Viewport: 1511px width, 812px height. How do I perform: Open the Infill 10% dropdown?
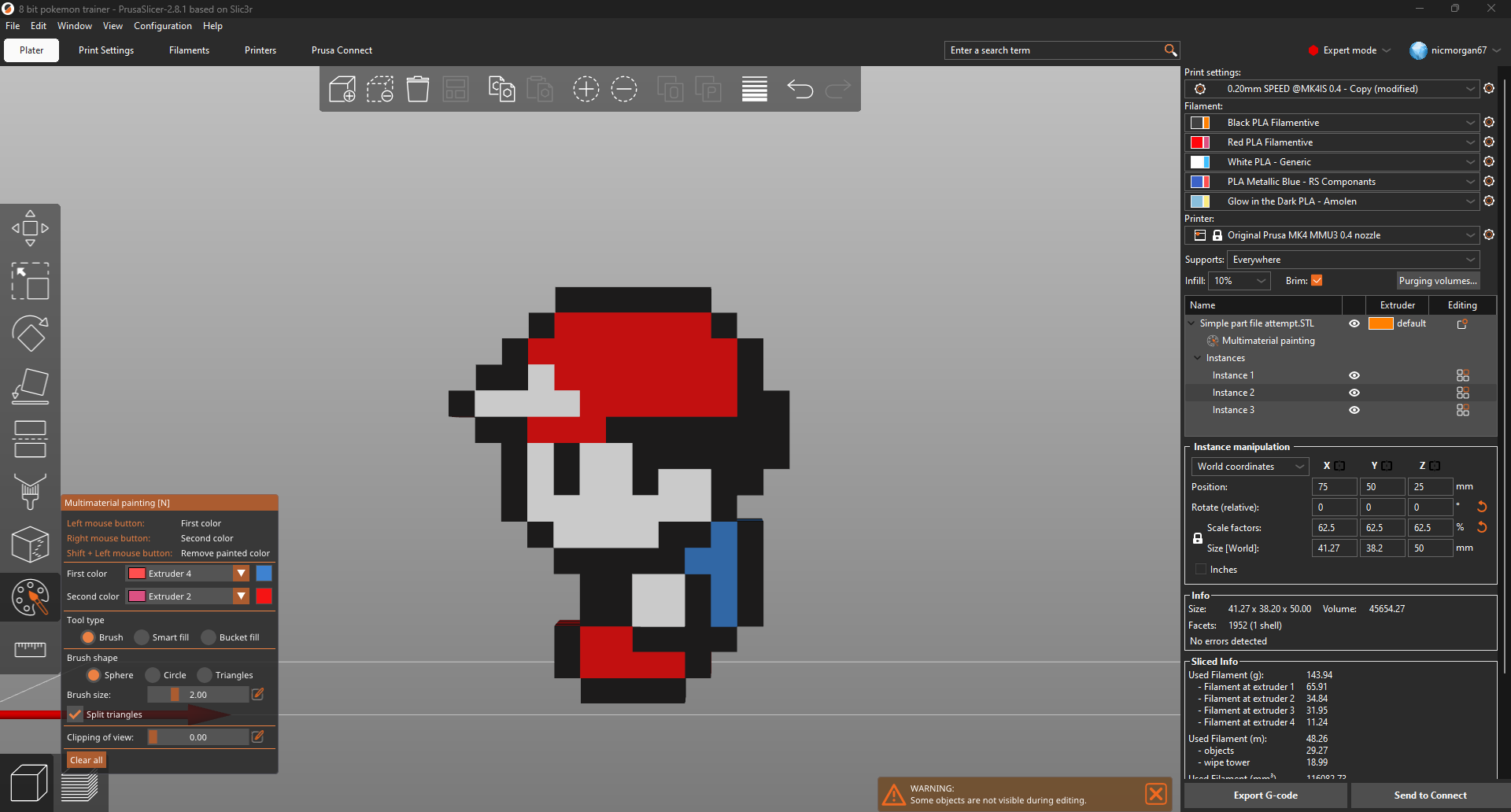[x=1239, y=281]
